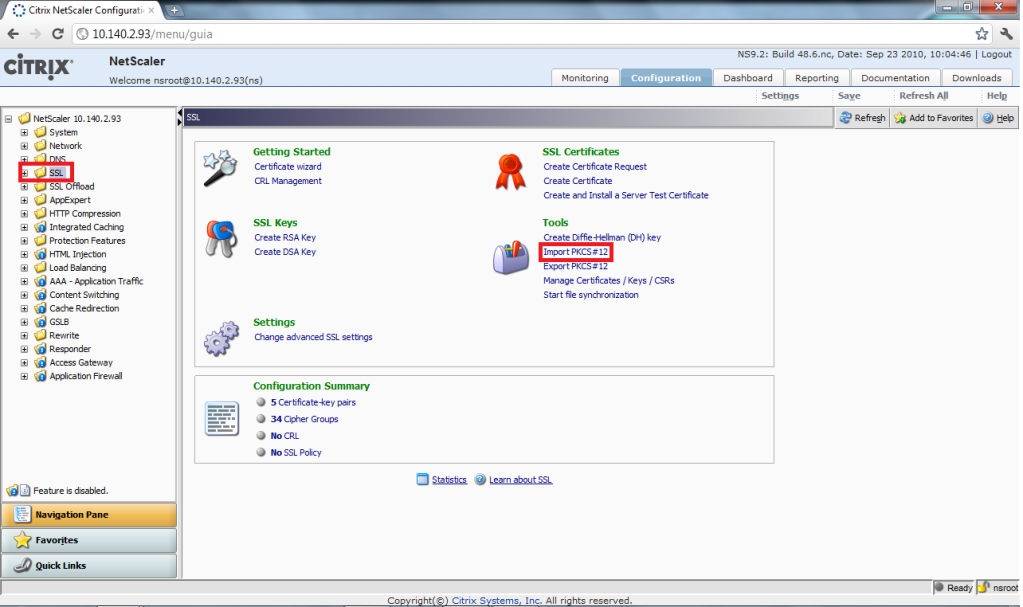Open the Dashboard tab
The image size is (1023, 607).
(748, 78)
